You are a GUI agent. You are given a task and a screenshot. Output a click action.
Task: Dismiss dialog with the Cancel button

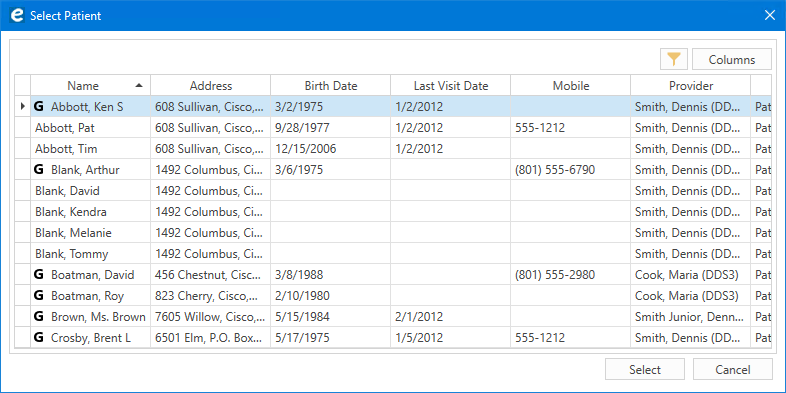pos(732,369)
